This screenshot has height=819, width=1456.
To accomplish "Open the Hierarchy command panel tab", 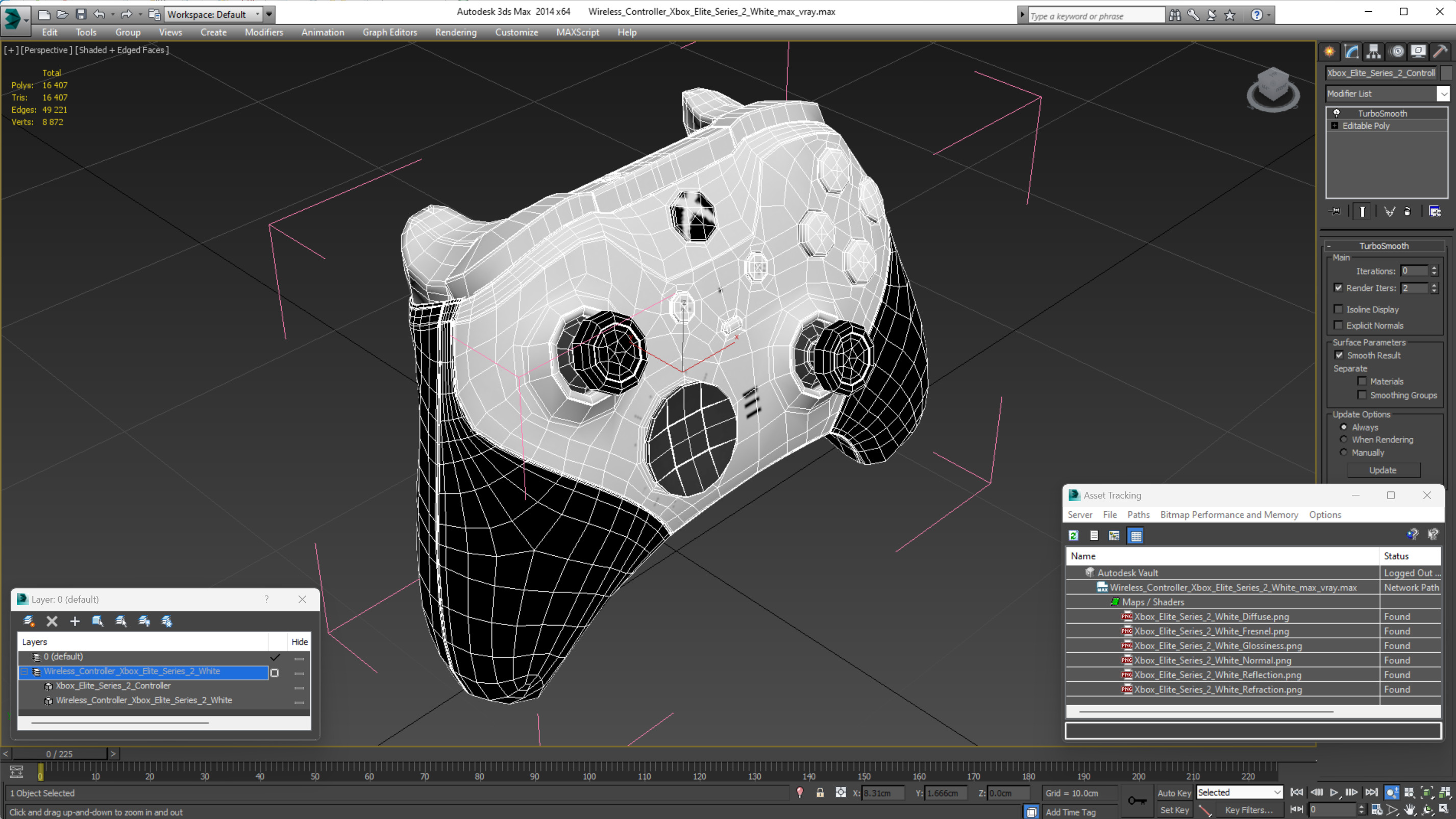I will [x=1373, y=52].
